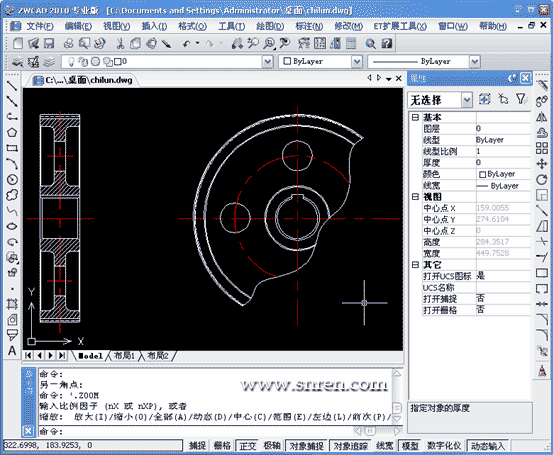The image size is (553, 455).
Task: Select the Rectangle drawing tool
Action: (12, 148)
